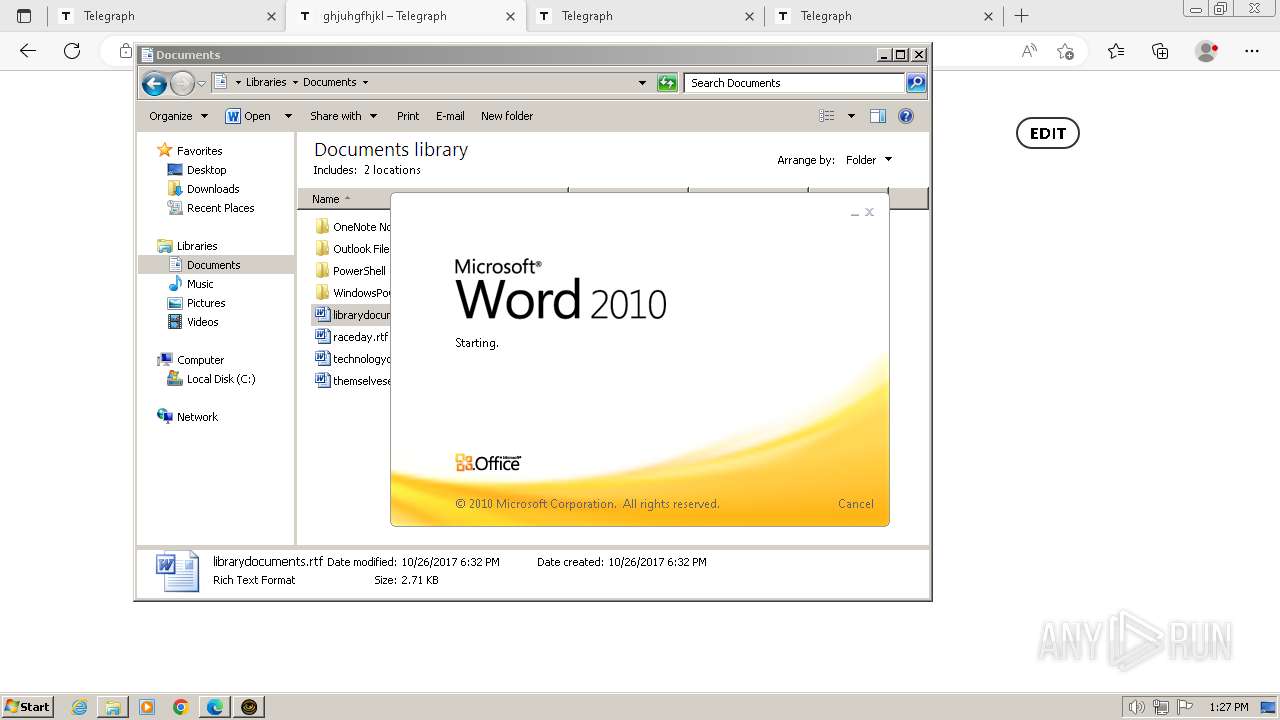Image resolution: width=1280 pixels, height=720 pixels.
Task: Open recent pages arrow beside Explorer navigation buttons
Action: point(201,84)
